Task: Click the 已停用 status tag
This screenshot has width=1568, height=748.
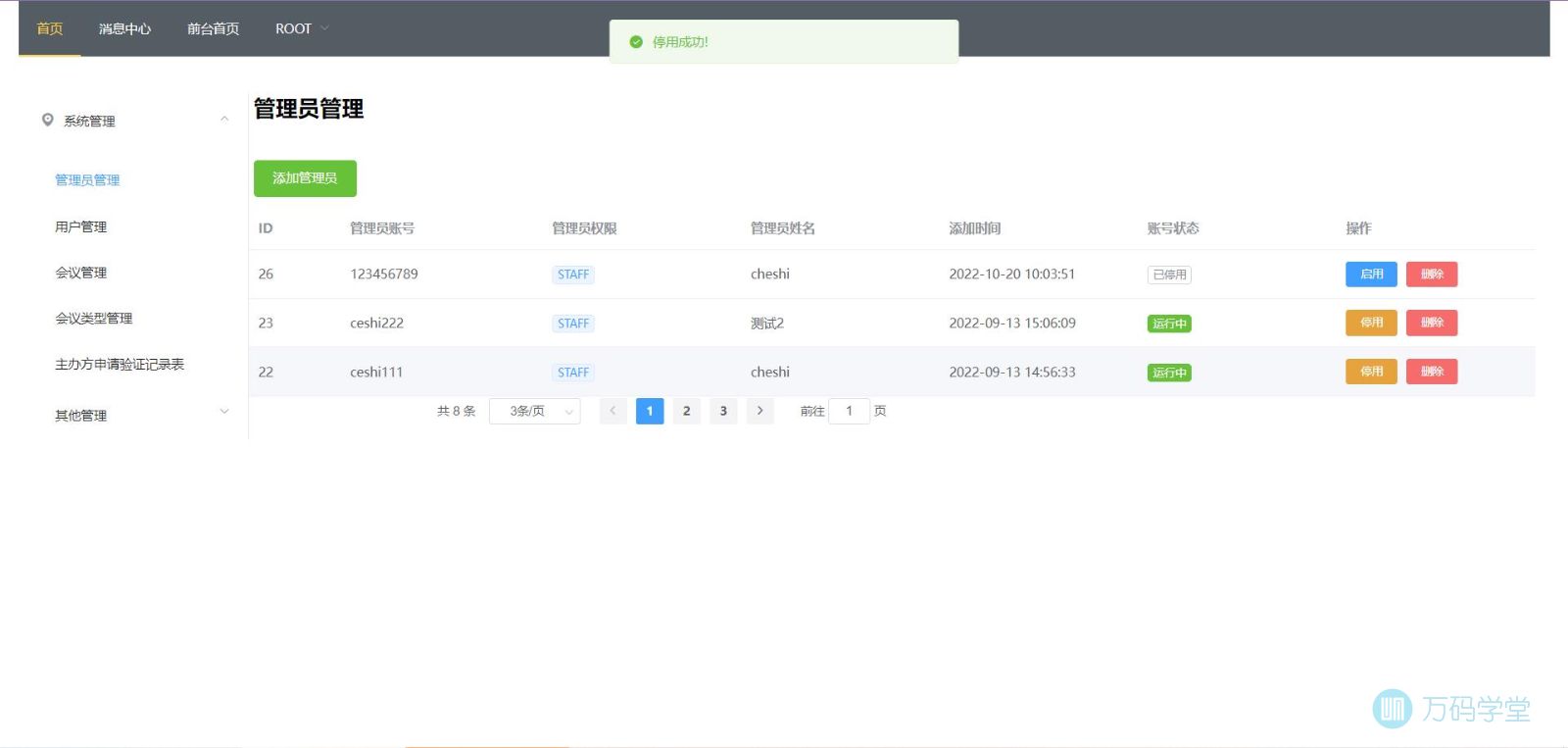Action: tap(1169, 274)
